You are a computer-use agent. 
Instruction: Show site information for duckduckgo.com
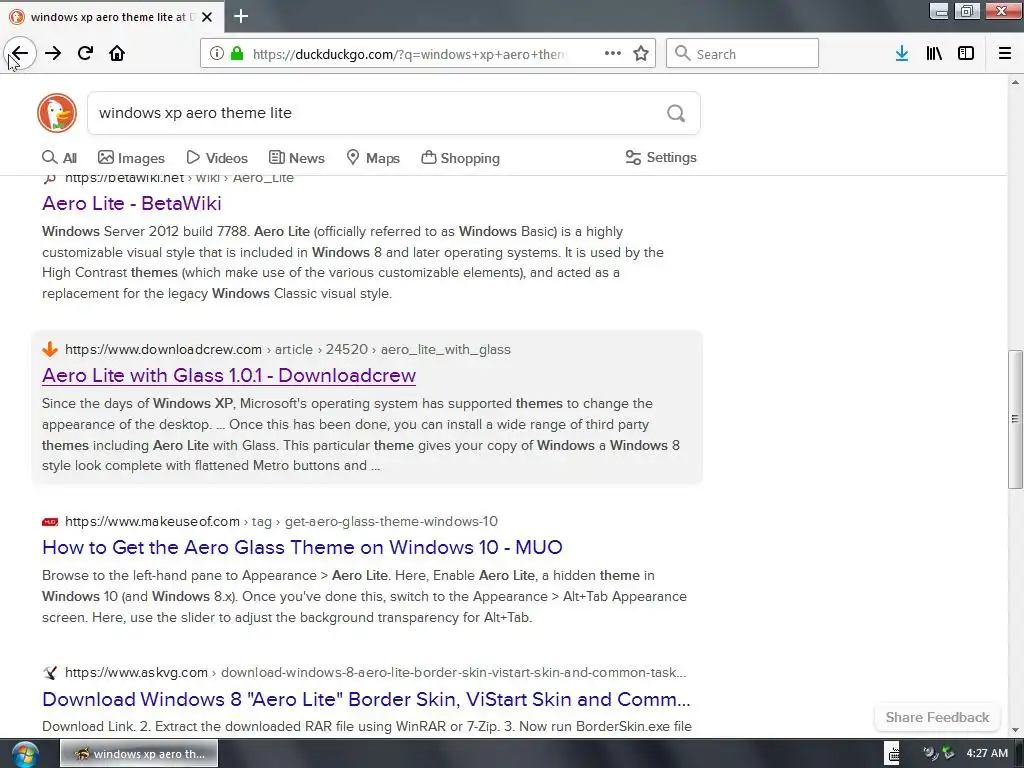point(217,54)
